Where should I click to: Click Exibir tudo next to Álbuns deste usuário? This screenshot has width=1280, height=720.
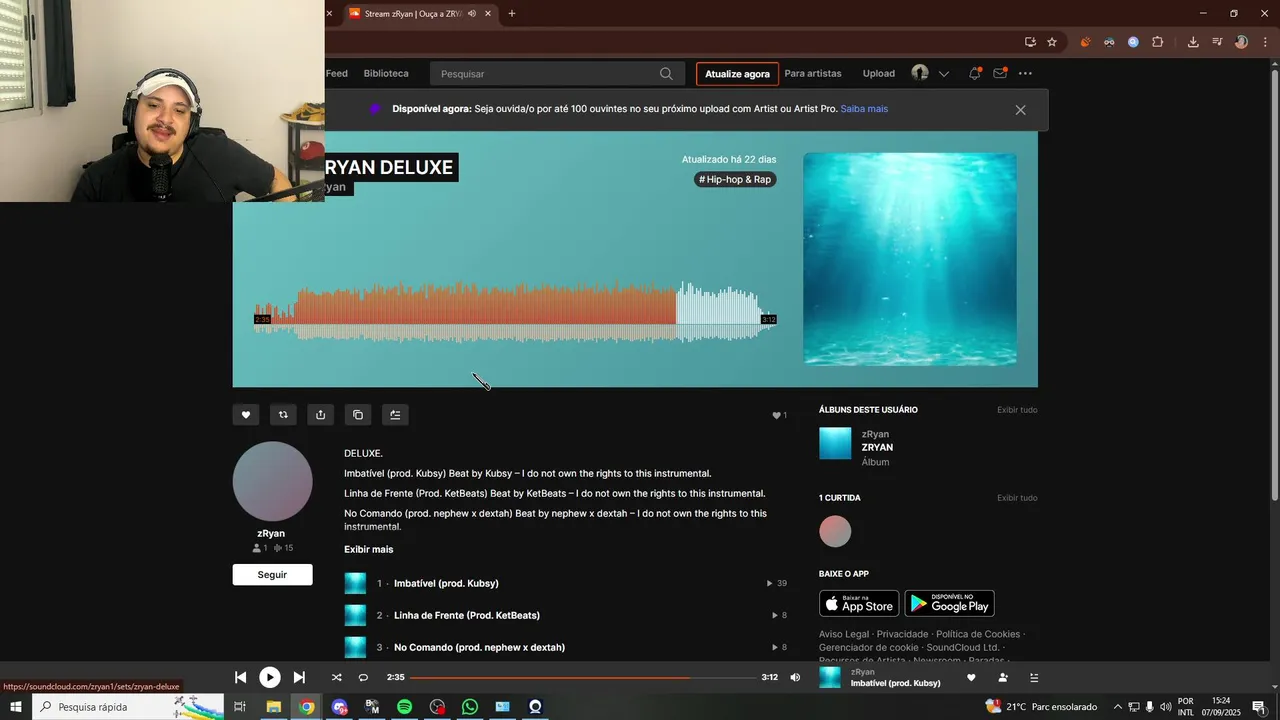pos(1017,410)
